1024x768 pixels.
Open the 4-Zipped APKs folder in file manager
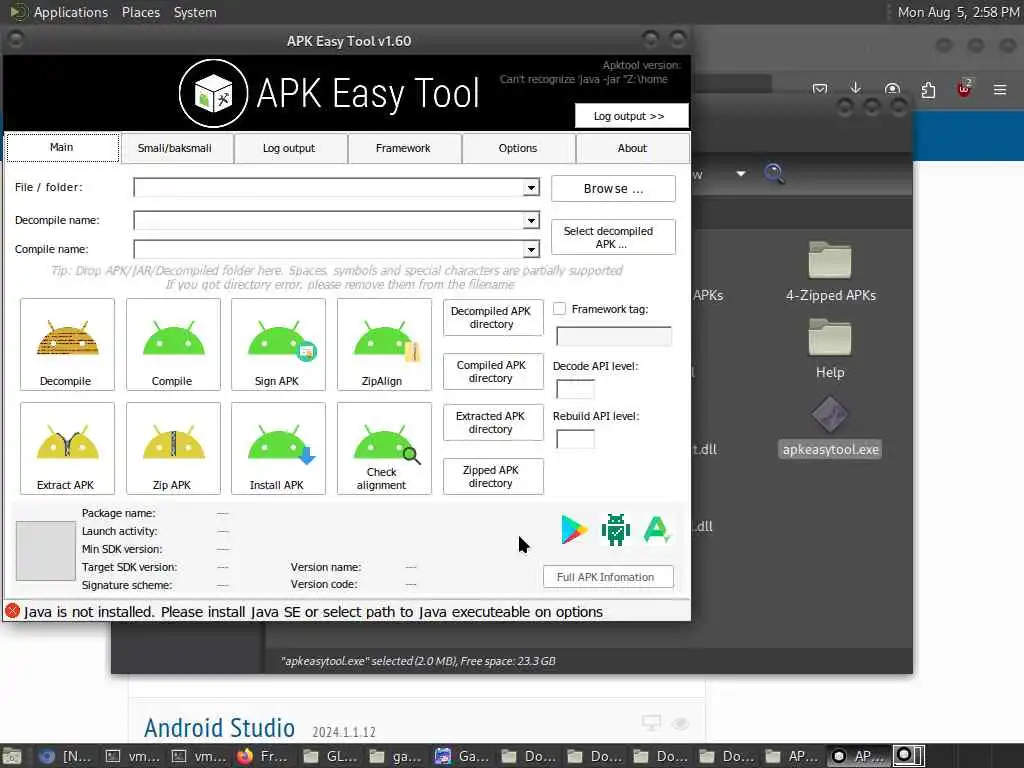coord(830,272)
